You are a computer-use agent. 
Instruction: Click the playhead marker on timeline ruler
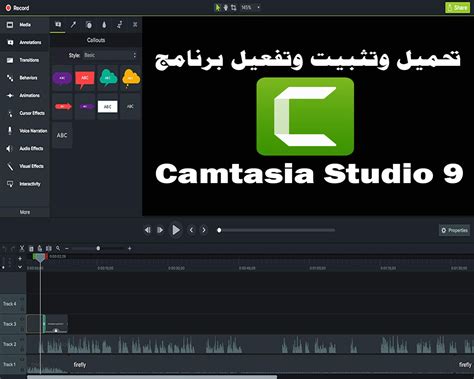pyautogui.click(x=40, y=257)
